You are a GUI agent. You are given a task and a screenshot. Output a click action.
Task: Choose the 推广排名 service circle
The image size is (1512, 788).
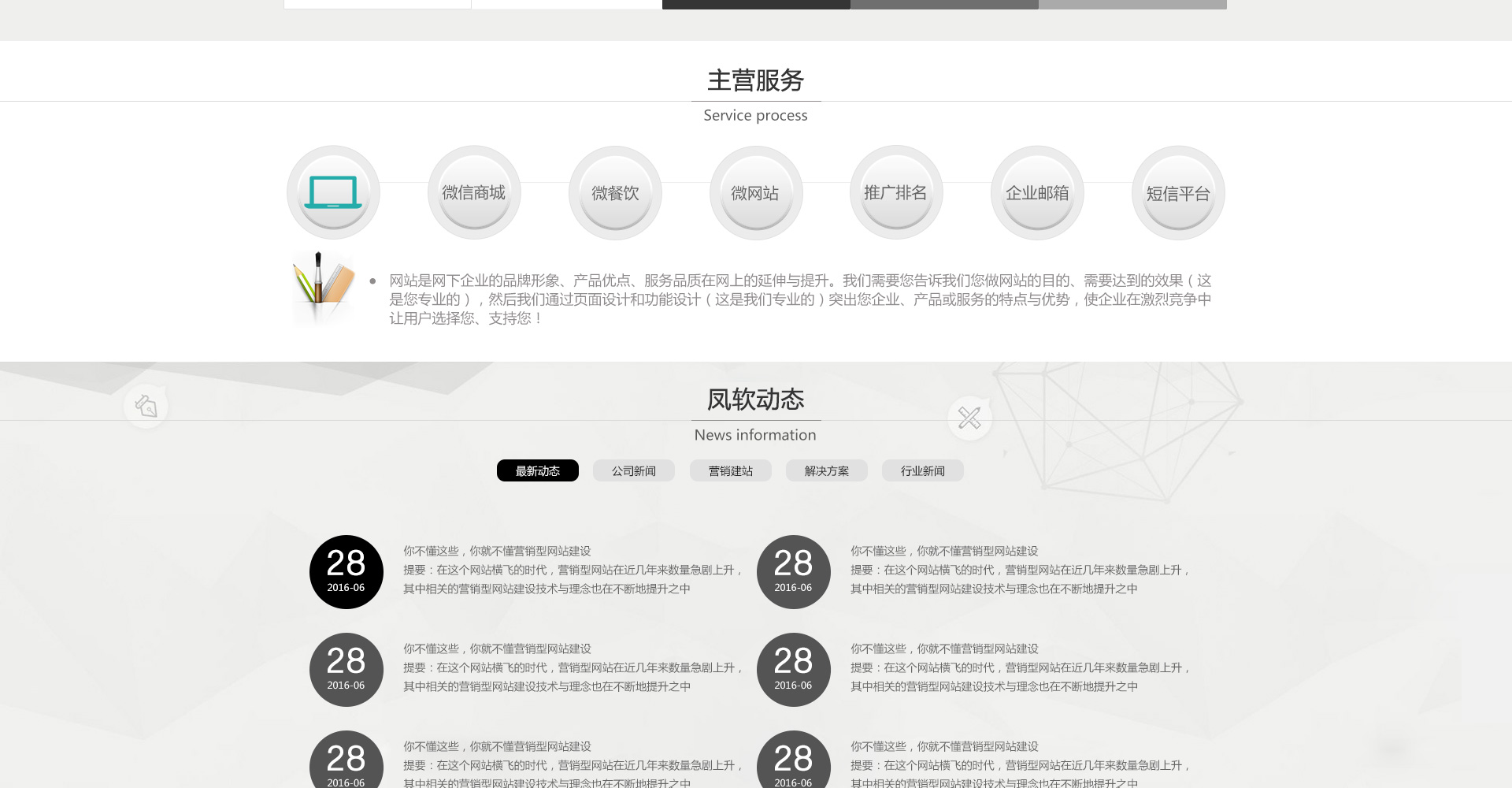pos(895,192)
